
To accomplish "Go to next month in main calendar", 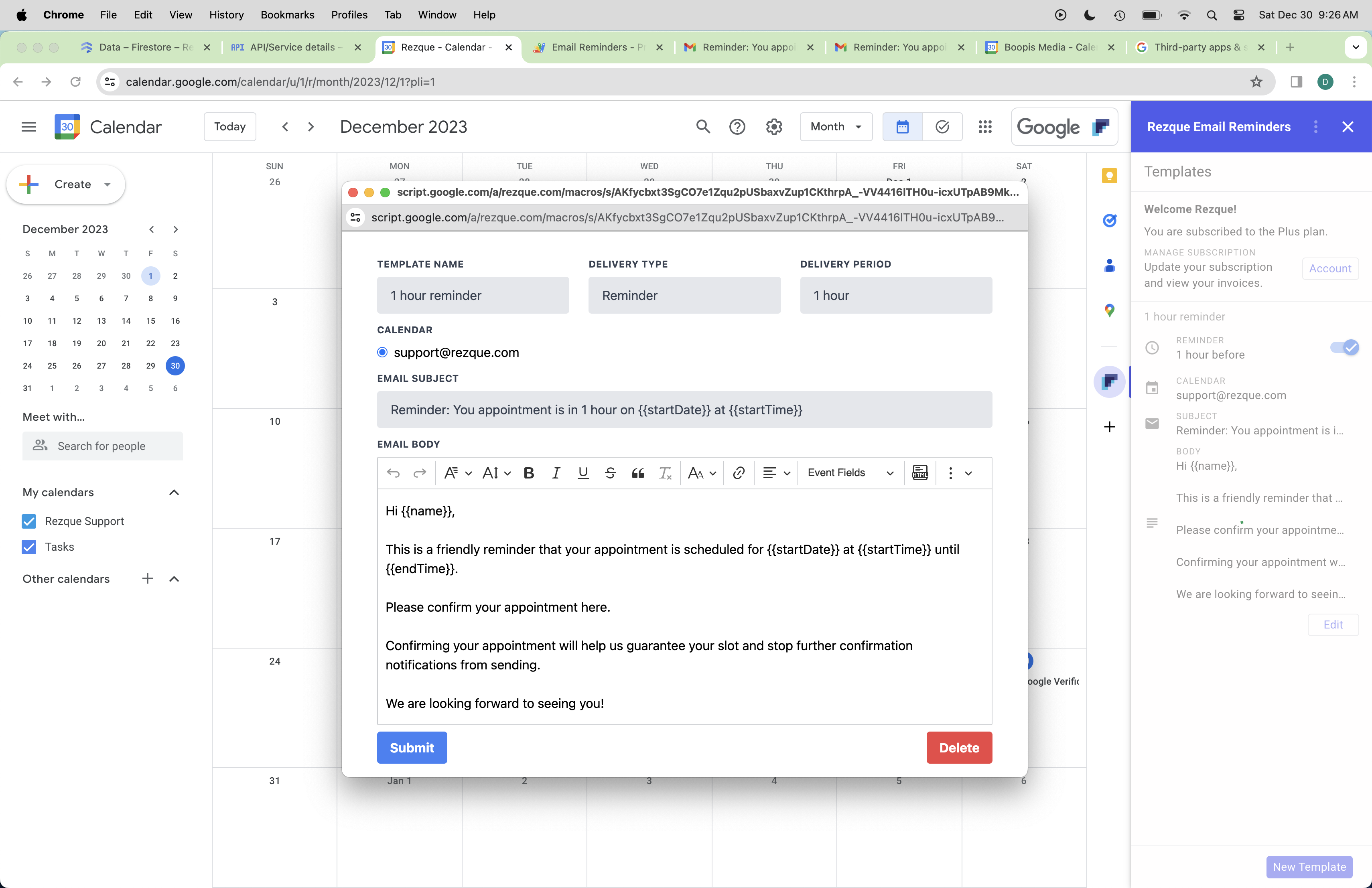I will coord(311,127).
